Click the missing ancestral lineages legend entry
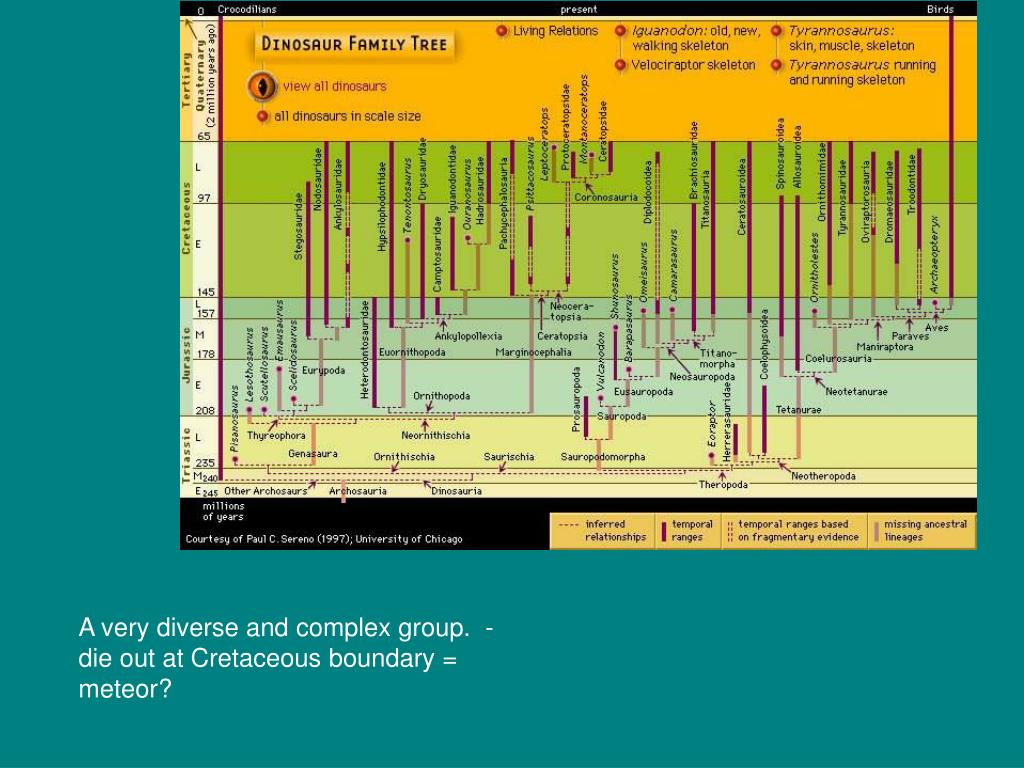Image resolution: width=1024 pixels, height=768 pixels. 921,530
